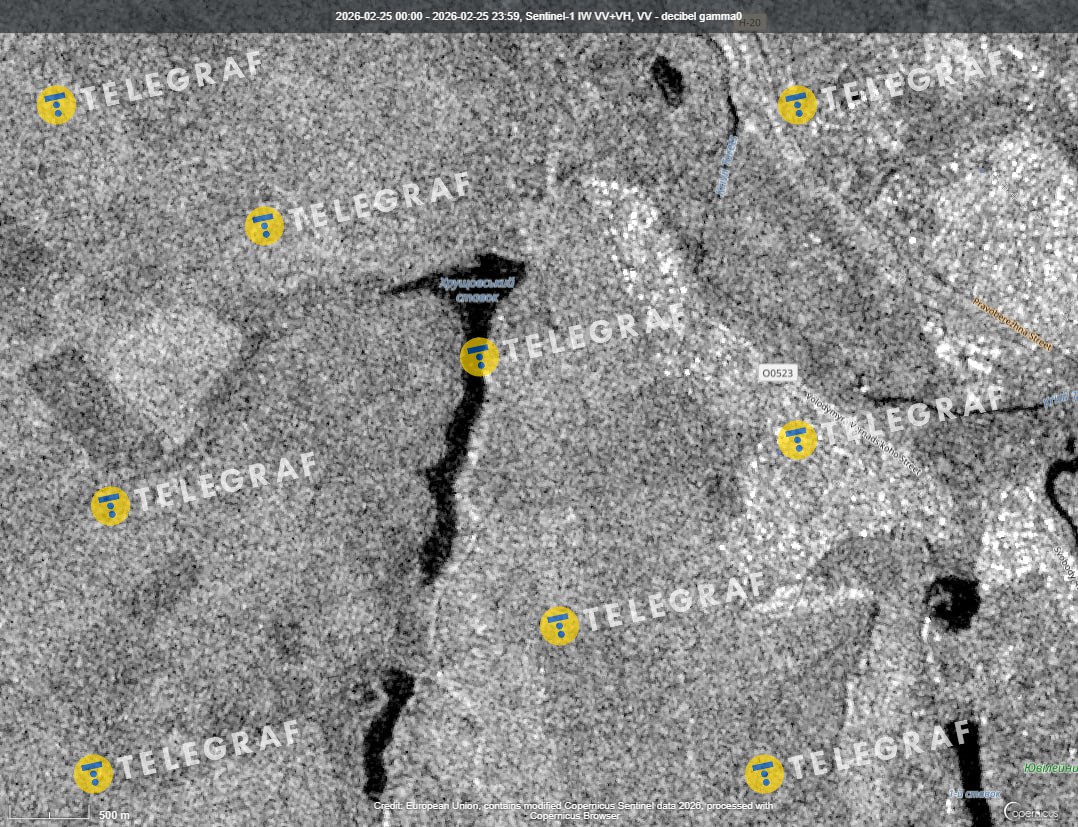This screenshot has width=1078, height=827.
Task: Click the Telegraf icon in the bottom center
Action: tap(559, 625)
